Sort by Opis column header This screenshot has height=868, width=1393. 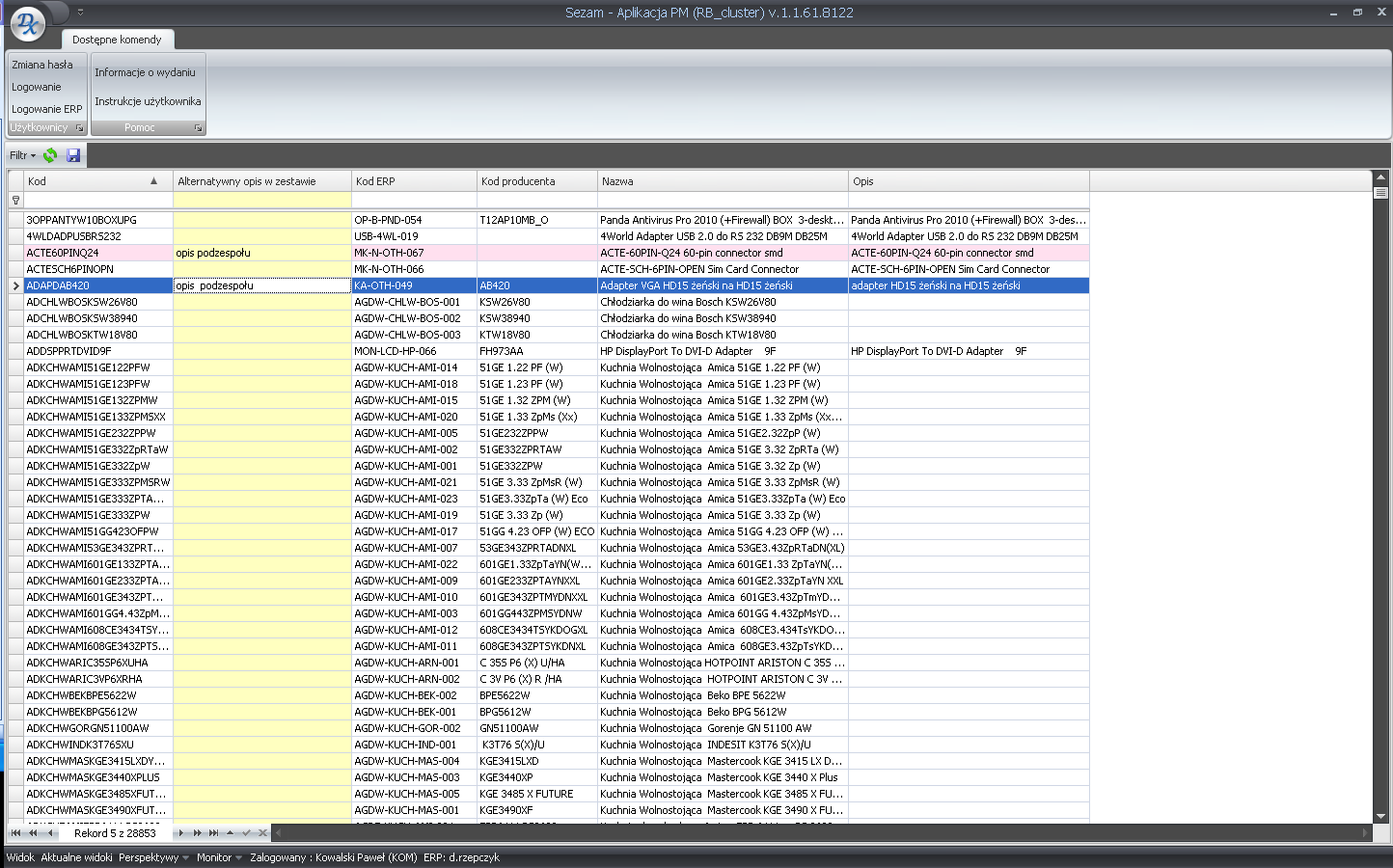point(969,181)
